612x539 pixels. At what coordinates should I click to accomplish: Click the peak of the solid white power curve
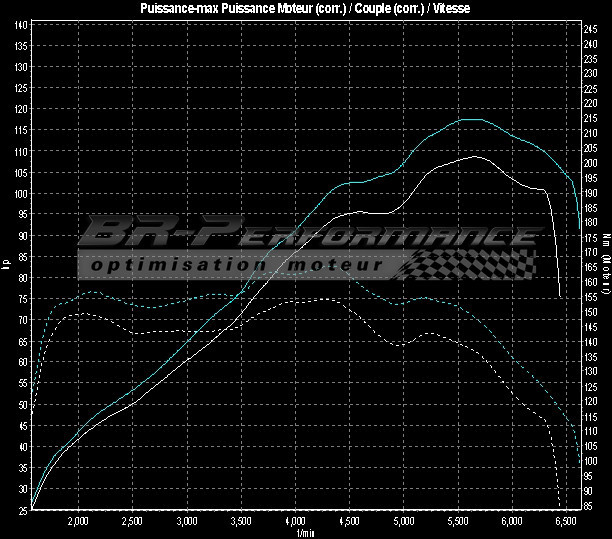point(475,156)
